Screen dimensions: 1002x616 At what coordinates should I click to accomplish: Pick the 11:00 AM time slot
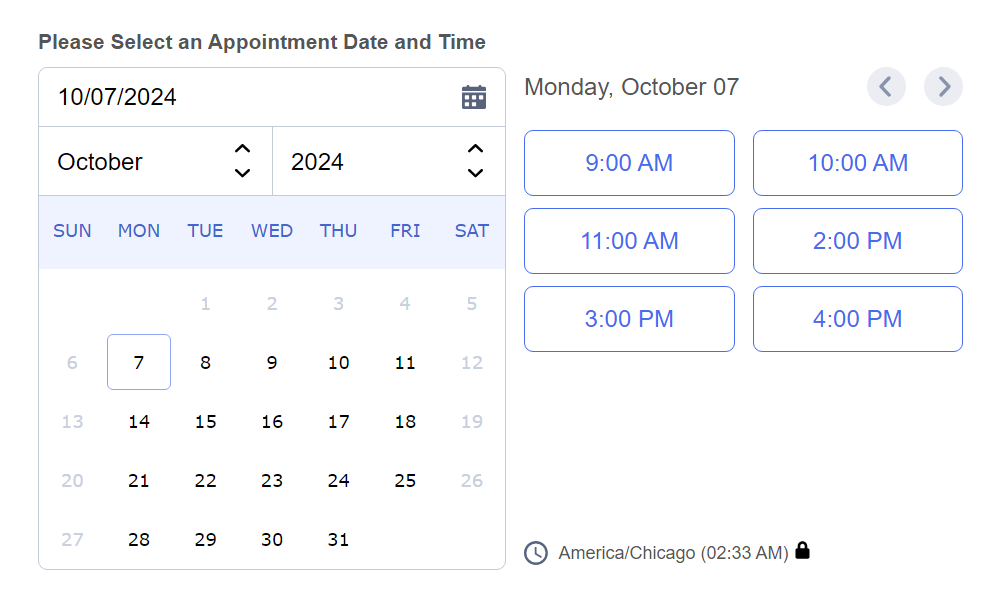(629, 241)
